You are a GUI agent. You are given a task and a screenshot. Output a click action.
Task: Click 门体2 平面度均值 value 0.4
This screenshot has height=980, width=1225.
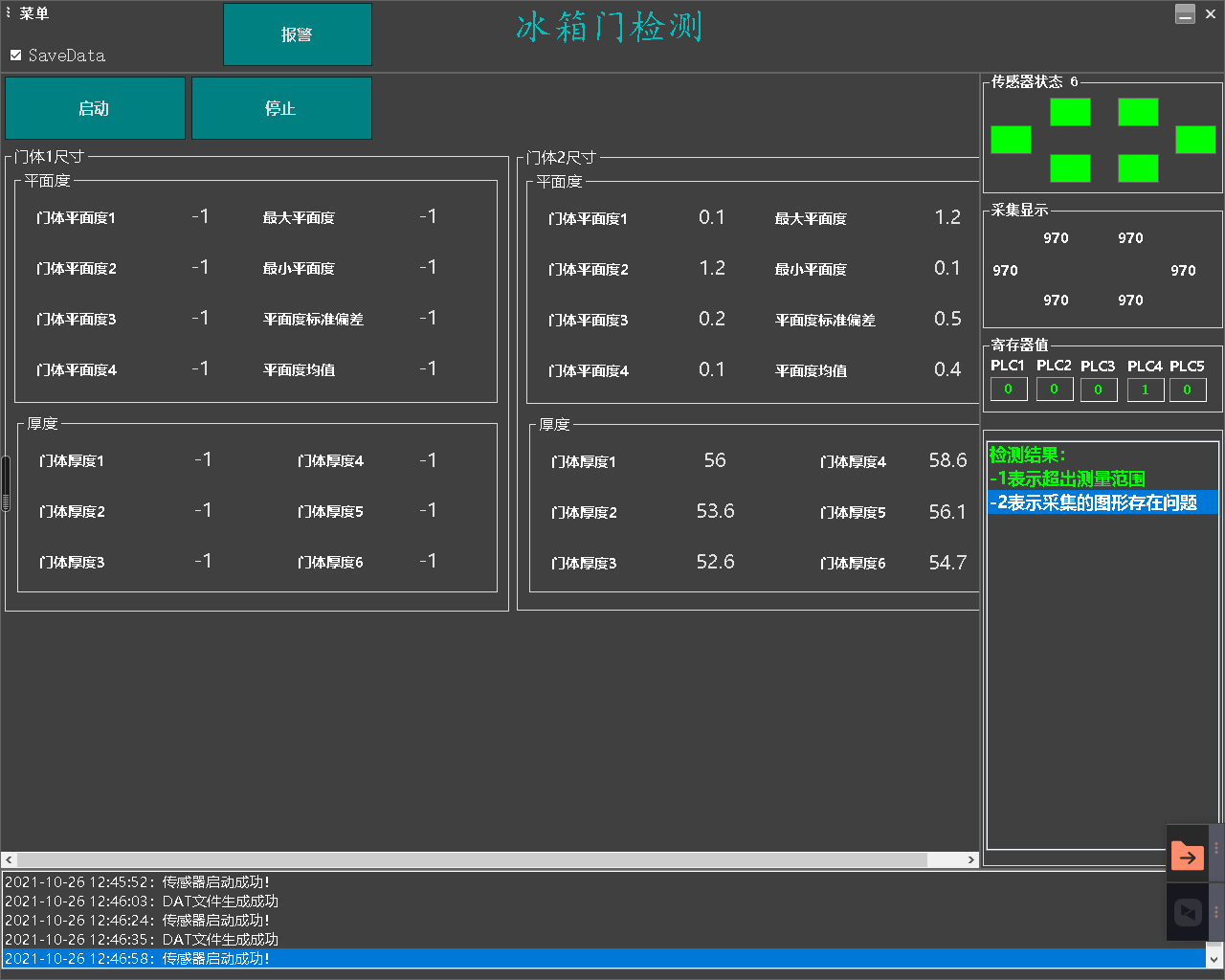pos(947,369)
